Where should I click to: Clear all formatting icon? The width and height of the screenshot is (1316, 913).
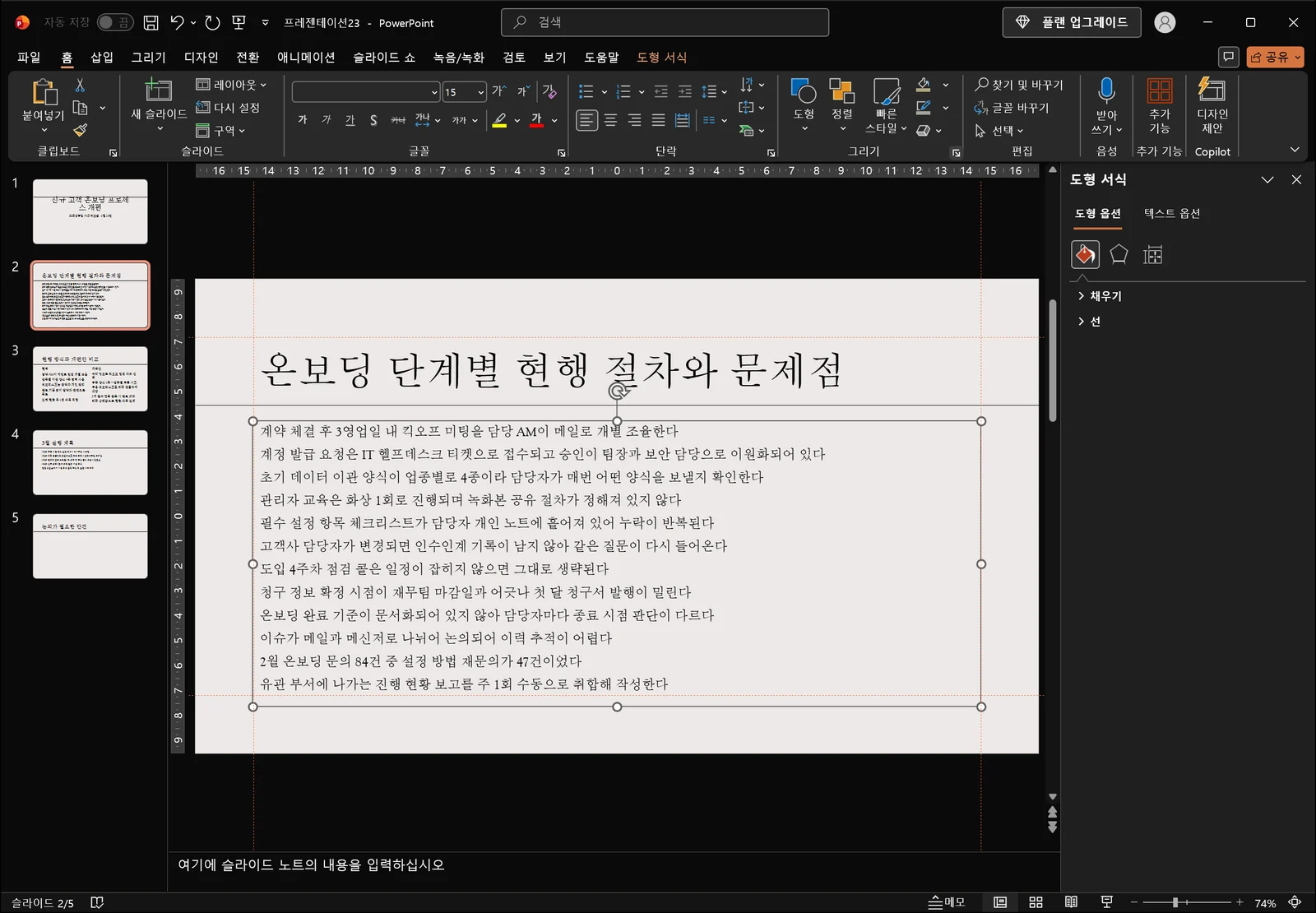549,91
